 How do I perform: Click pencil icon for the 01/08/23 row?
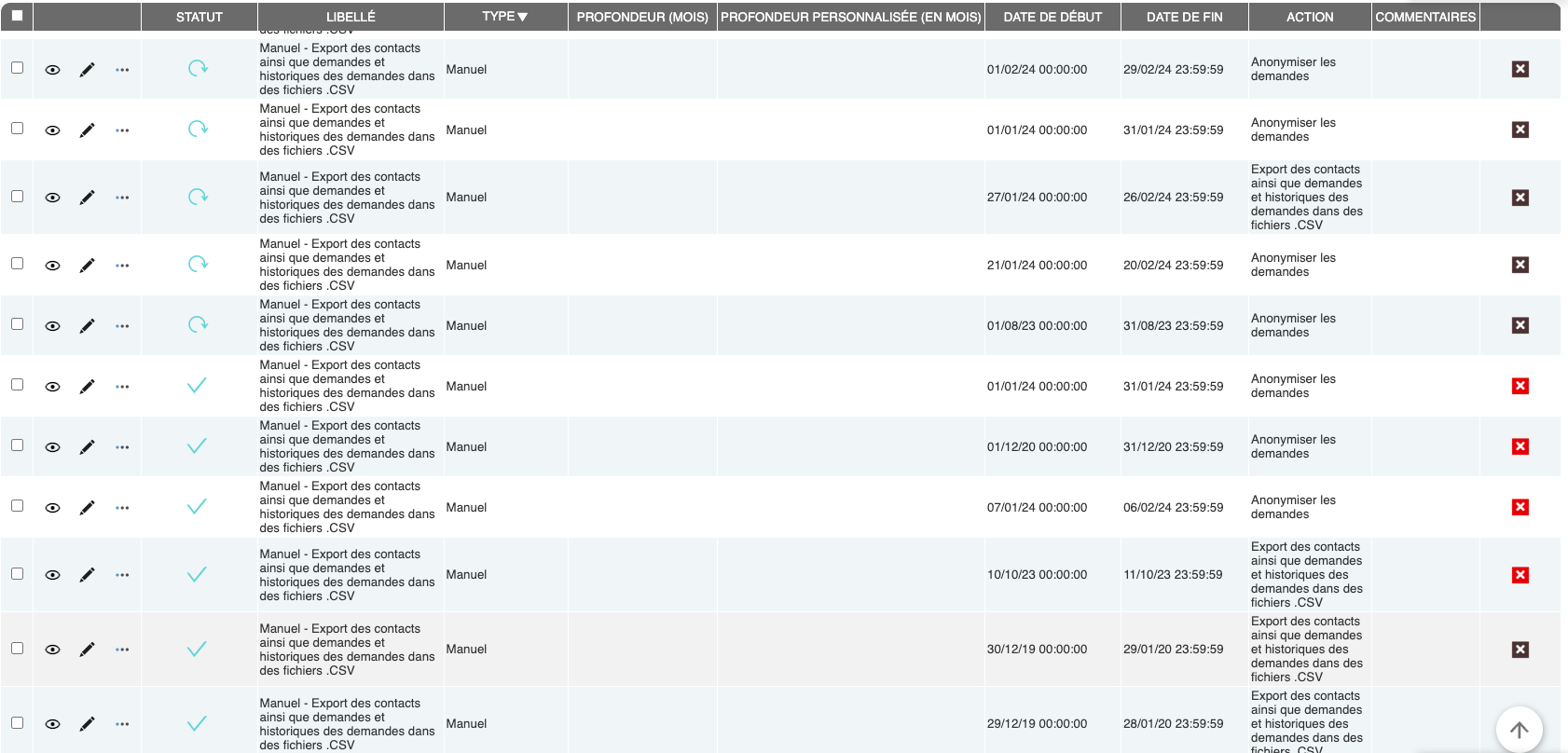pyautogui.click(x=87, y=326)
